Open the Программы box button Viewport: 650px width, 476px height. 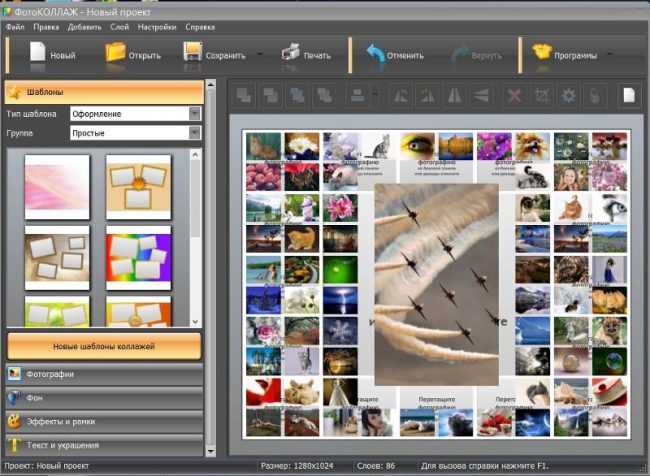[x=564, y=54]
